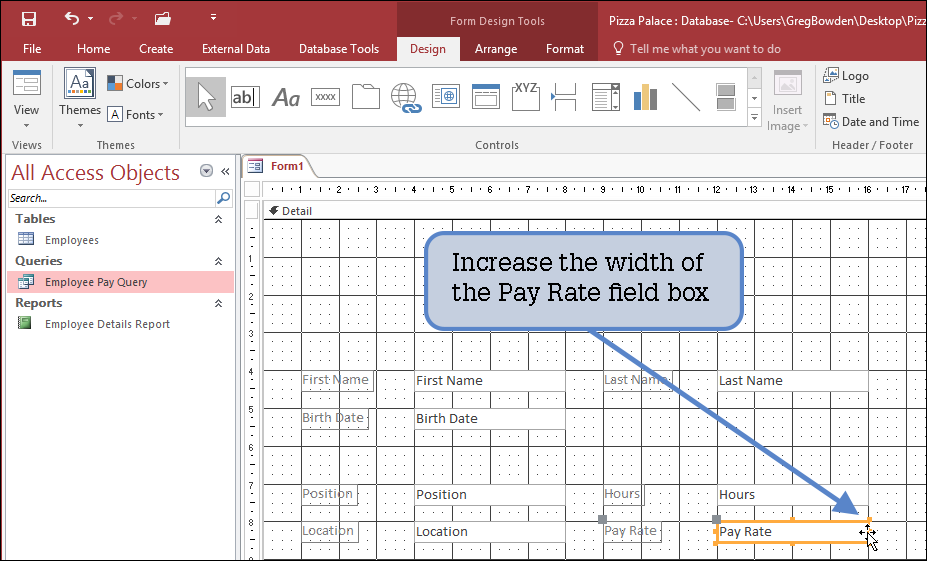Switch to the Home ribbon tab
This screenshot has width=927, height=561.
click(x=93, y=49)
